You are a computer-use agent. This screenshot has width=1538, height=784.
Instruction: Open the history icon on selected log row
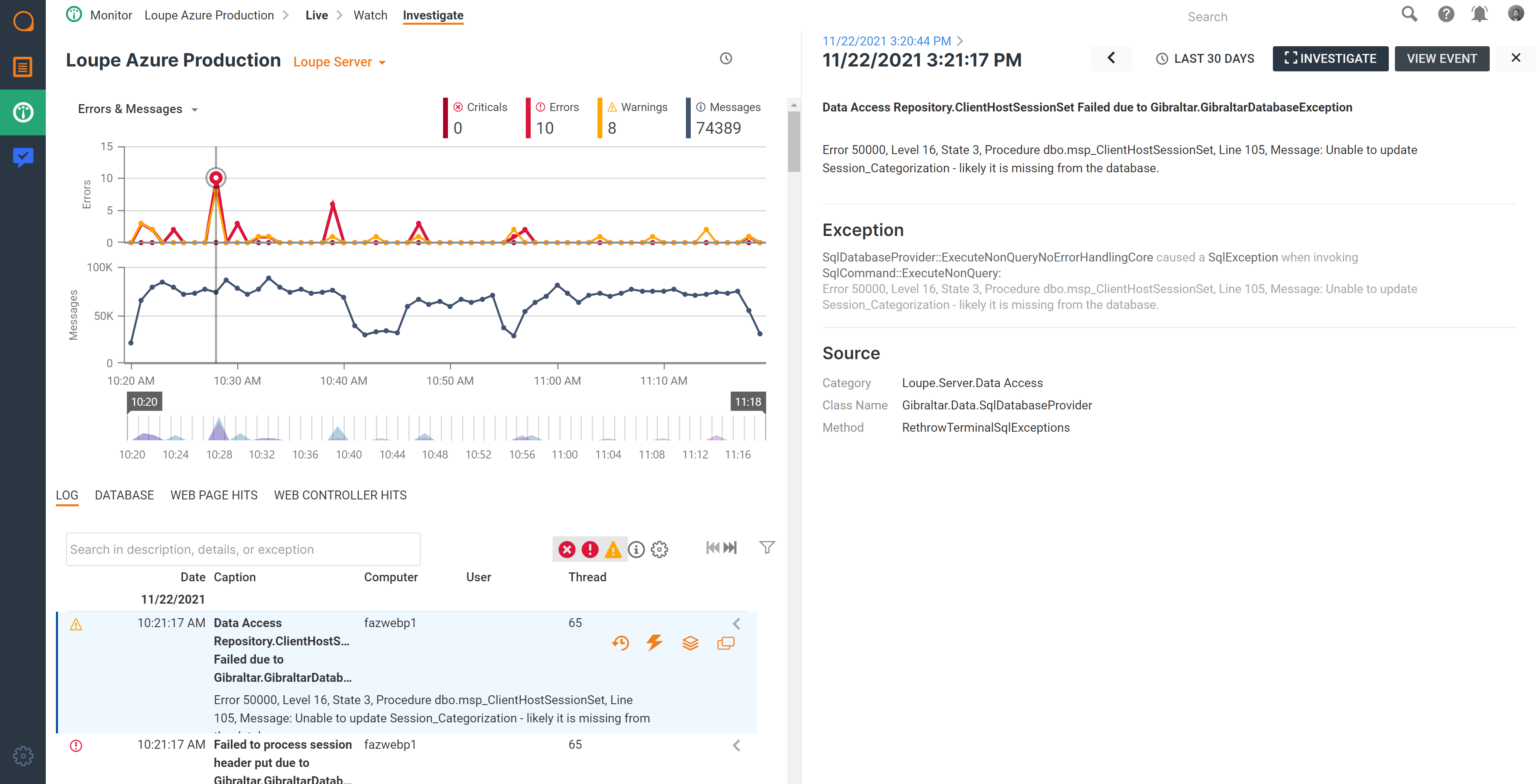(x=620, y=643)
